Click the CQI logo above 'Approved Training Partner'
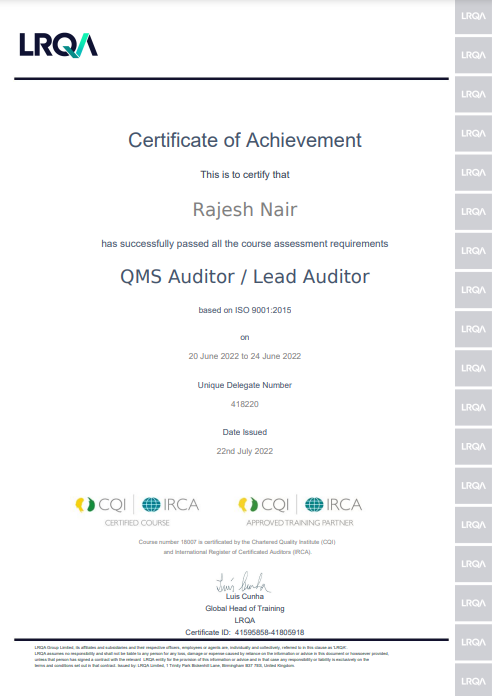Screen dimensions: 492x696 click(x=264, y=505)
